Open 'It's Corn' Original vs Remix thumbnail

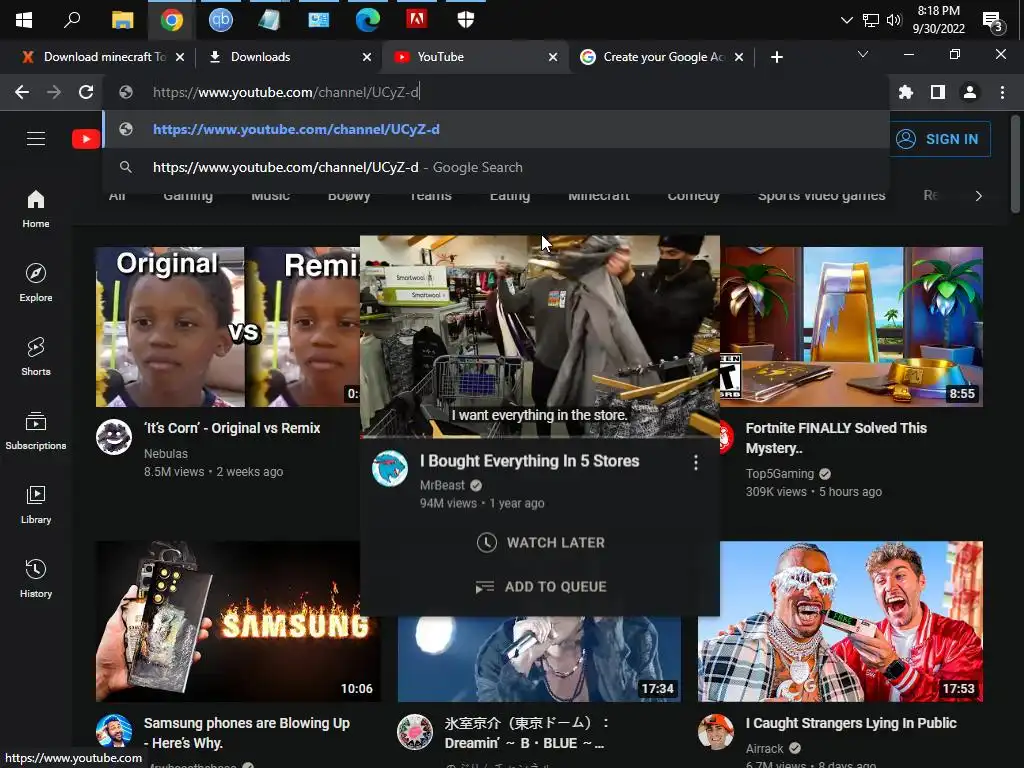(x=227, y=327)
